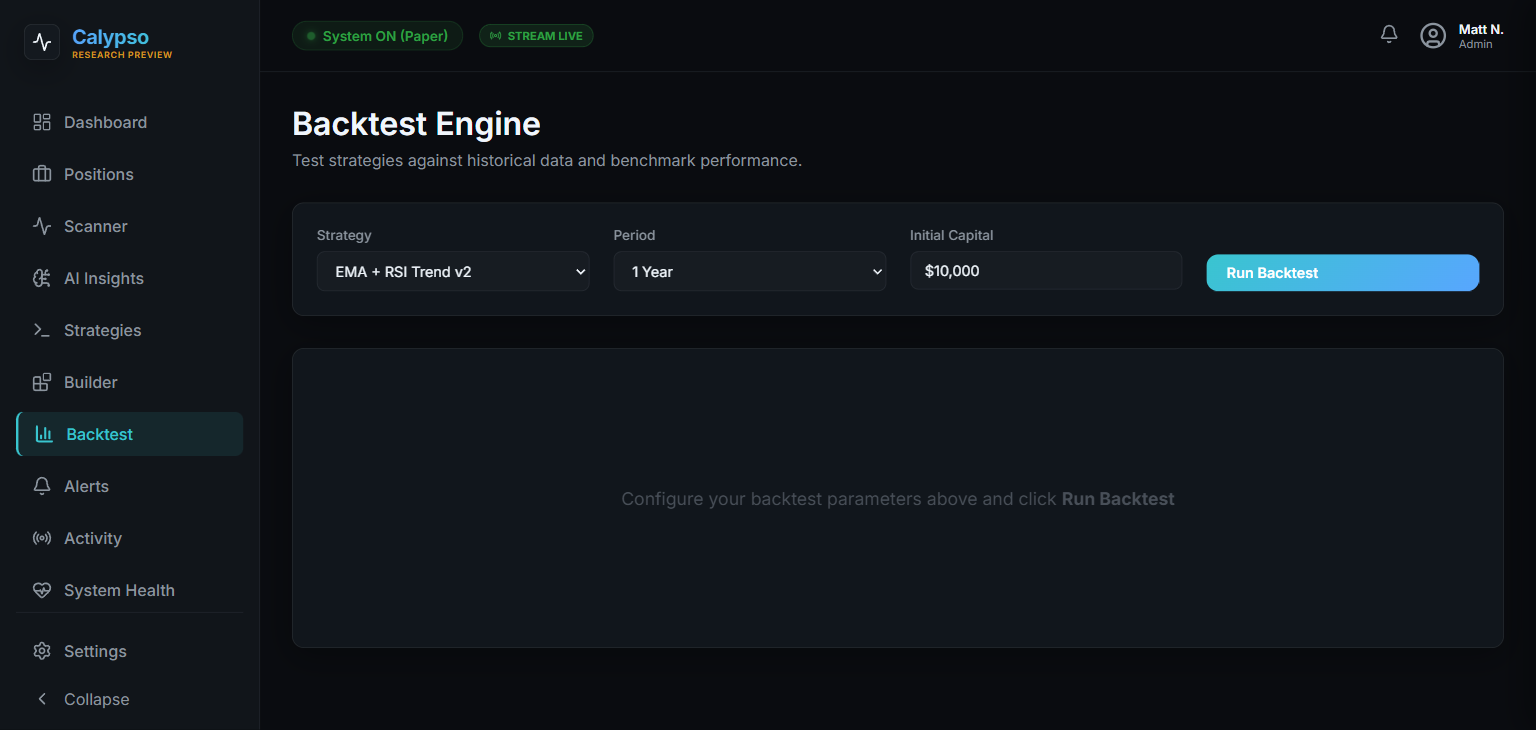The image size is (1536, 730).
Task: Select the Backtest chart icon
Action: tap(41, 434)
